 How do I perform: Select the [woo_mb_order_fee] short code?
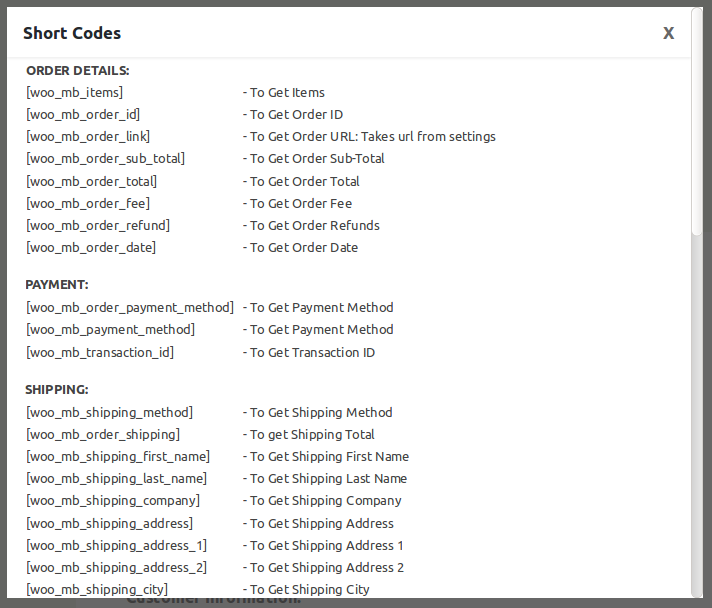click(88, 203)
